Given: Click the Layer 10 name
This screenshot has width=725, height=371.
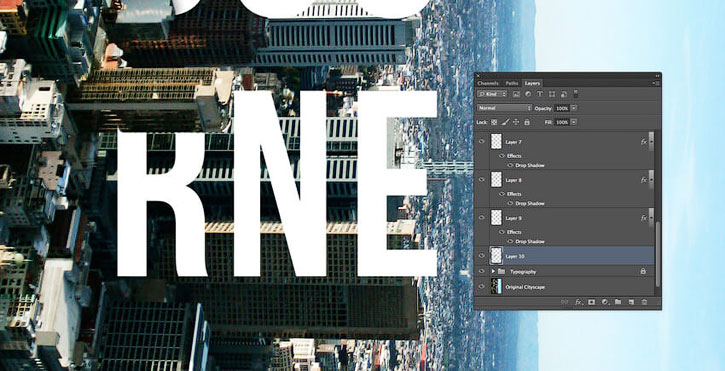Looking at the screenshot, I should 515,256.
